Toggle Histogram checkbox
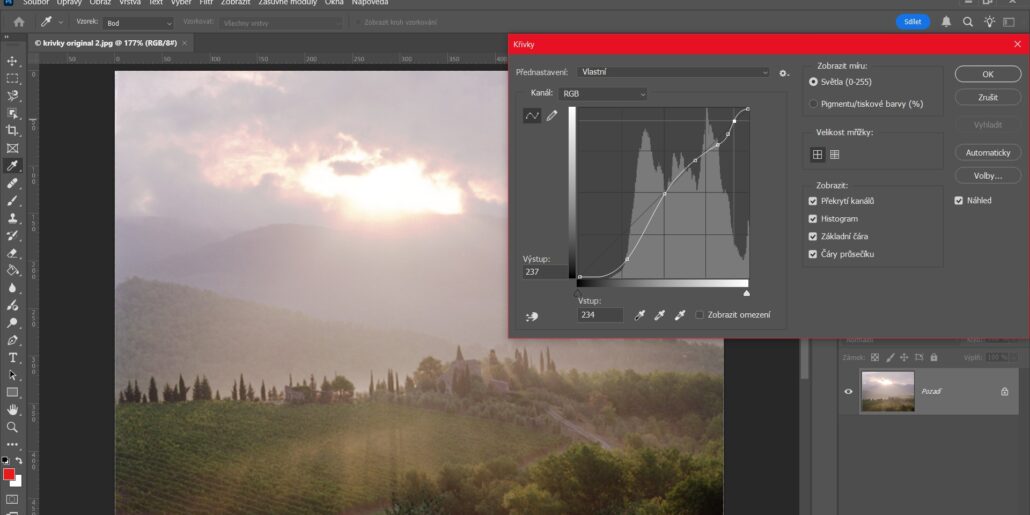 [813, 219]
